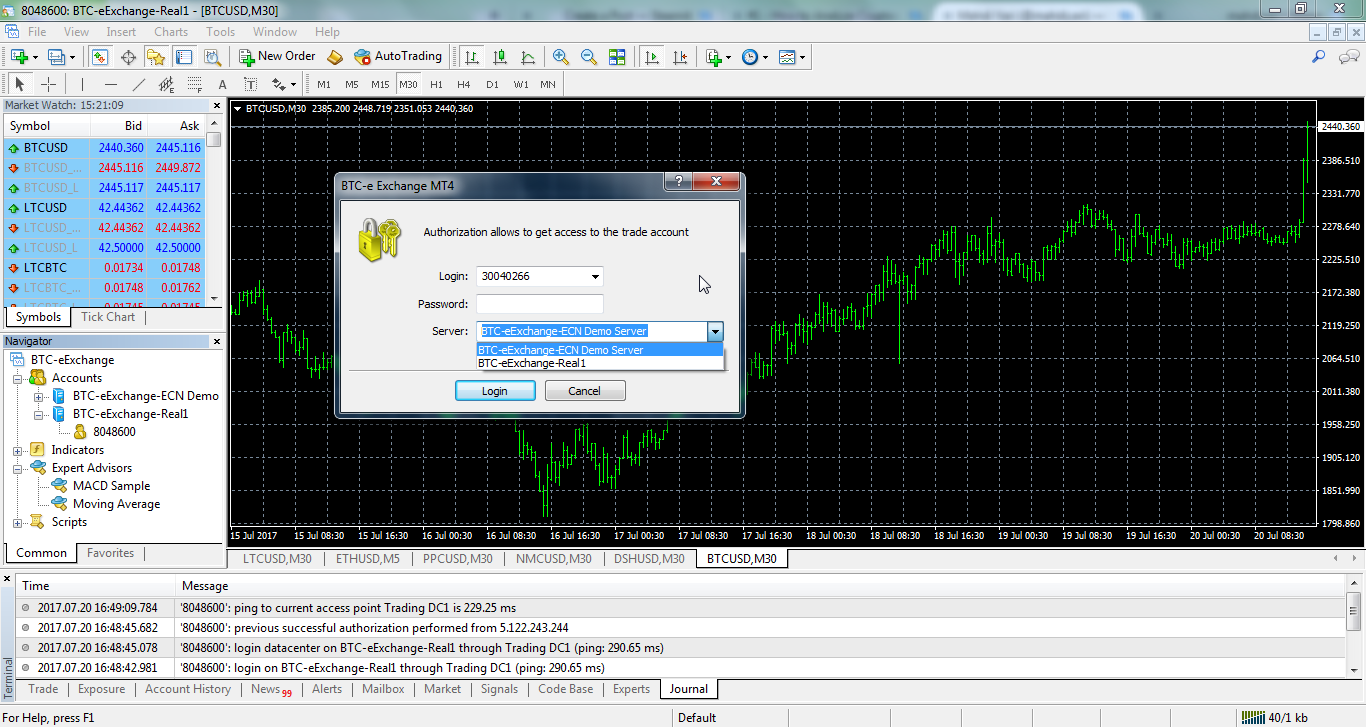
Task: Open the Charts menu
Action: coord(171,32)
